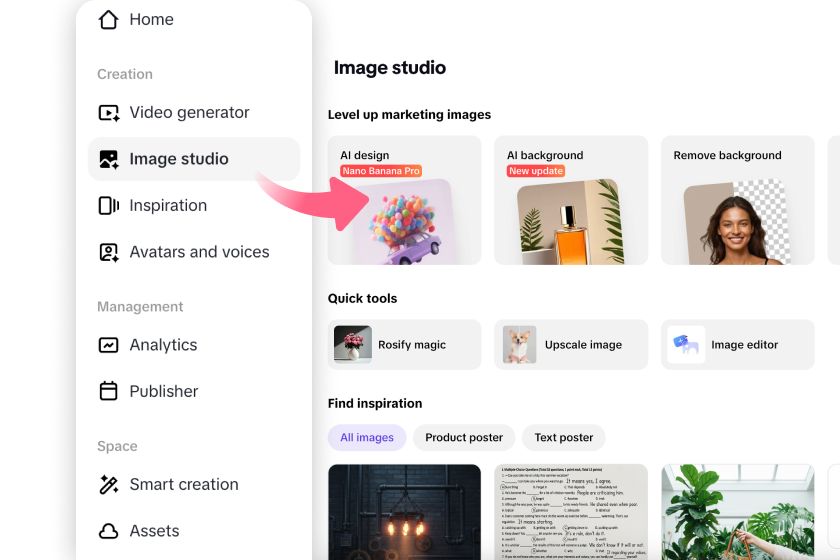Open the text worksheet inspiration image
This screenshot has width=840, height=560.
click(571, 512)
